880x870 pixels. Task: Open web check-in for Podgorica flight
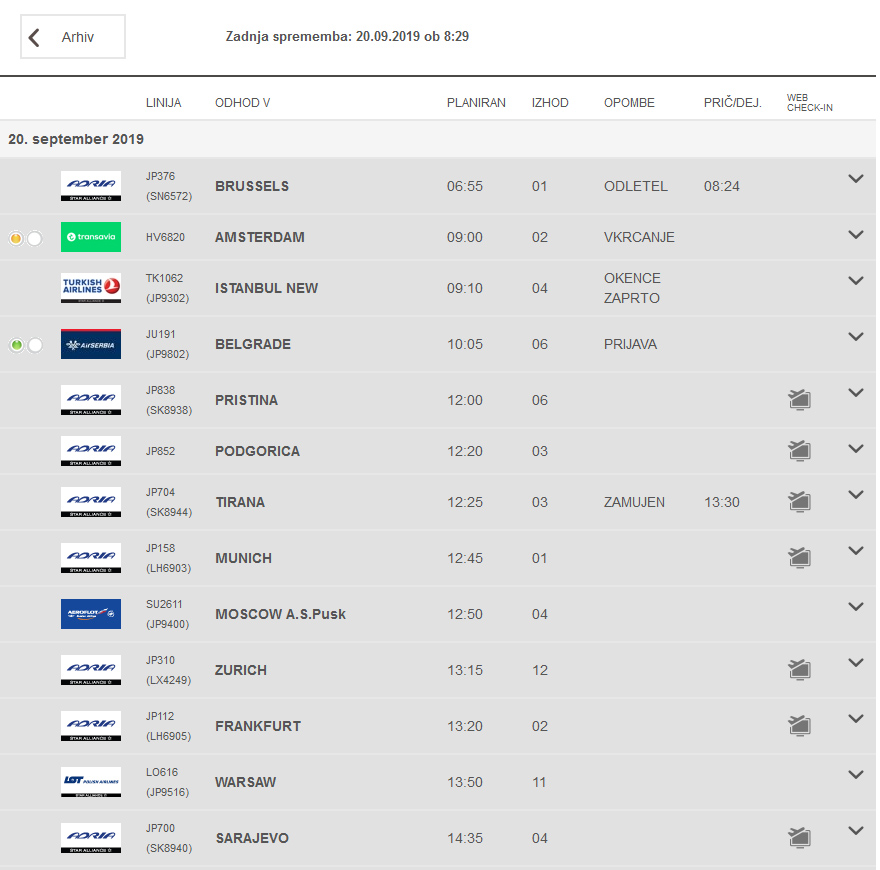coord(798,451)
